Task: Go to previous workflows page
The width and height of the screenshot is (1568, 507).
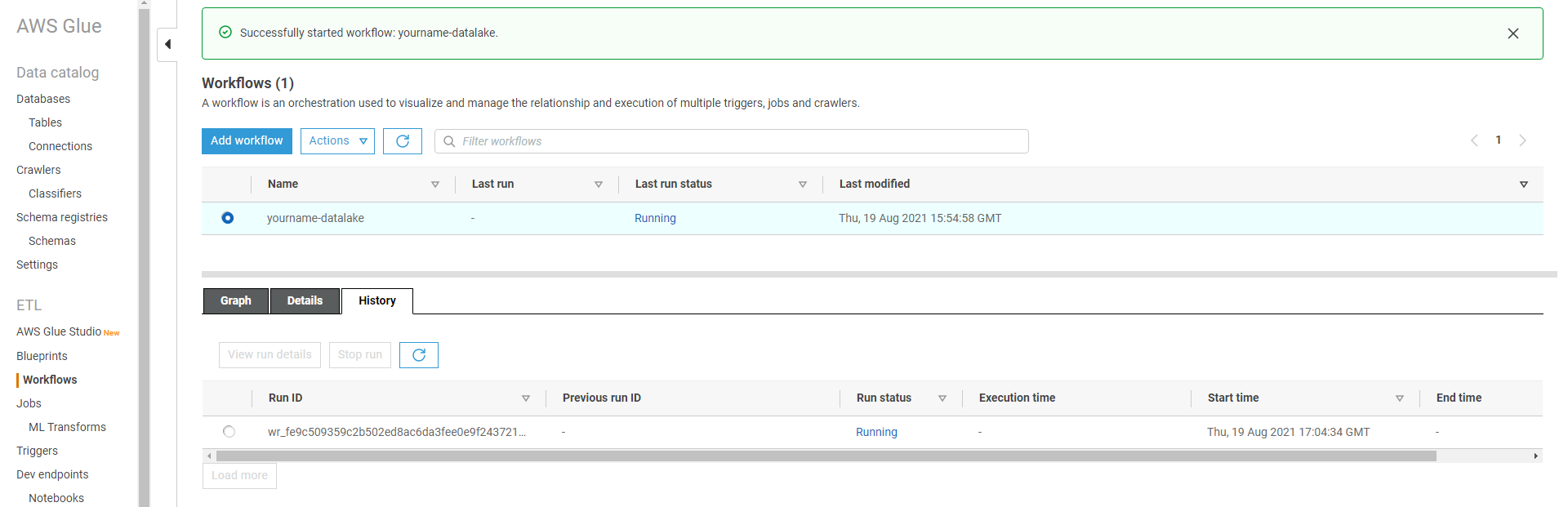Action: click(1474, 140)
